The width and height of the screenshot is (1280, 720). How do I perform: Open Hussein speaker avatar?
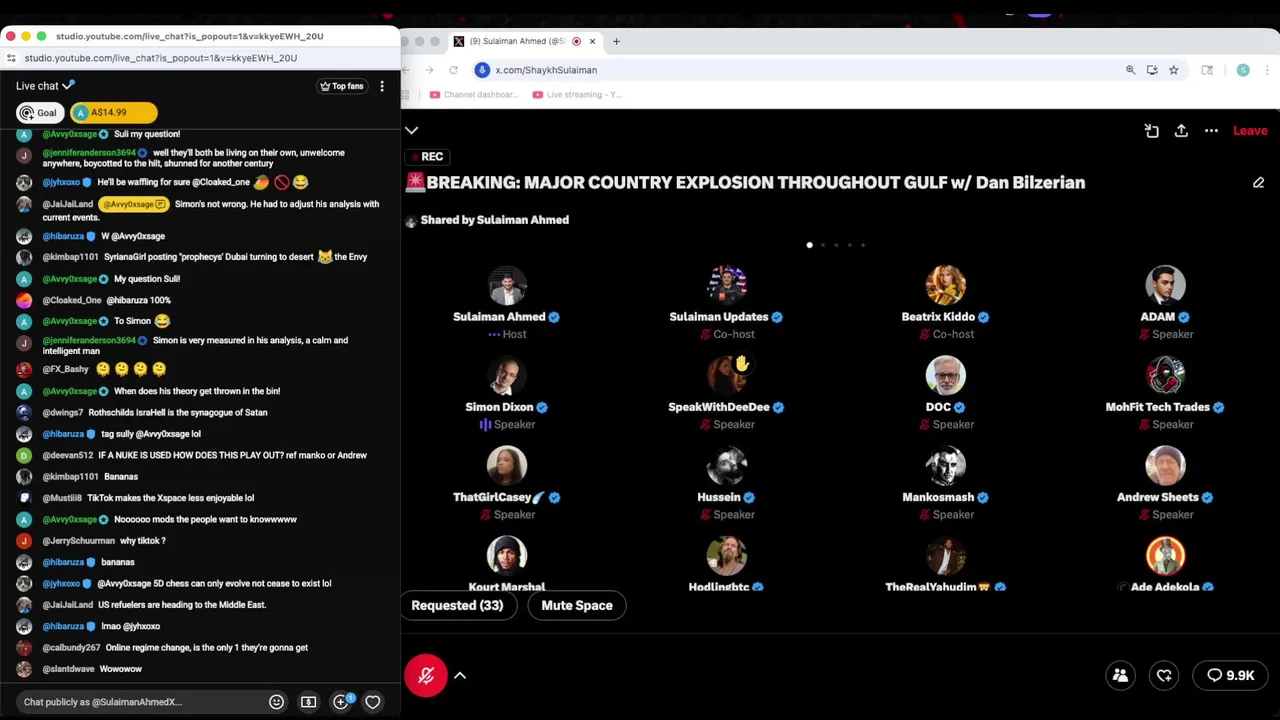tap(727, 465)
